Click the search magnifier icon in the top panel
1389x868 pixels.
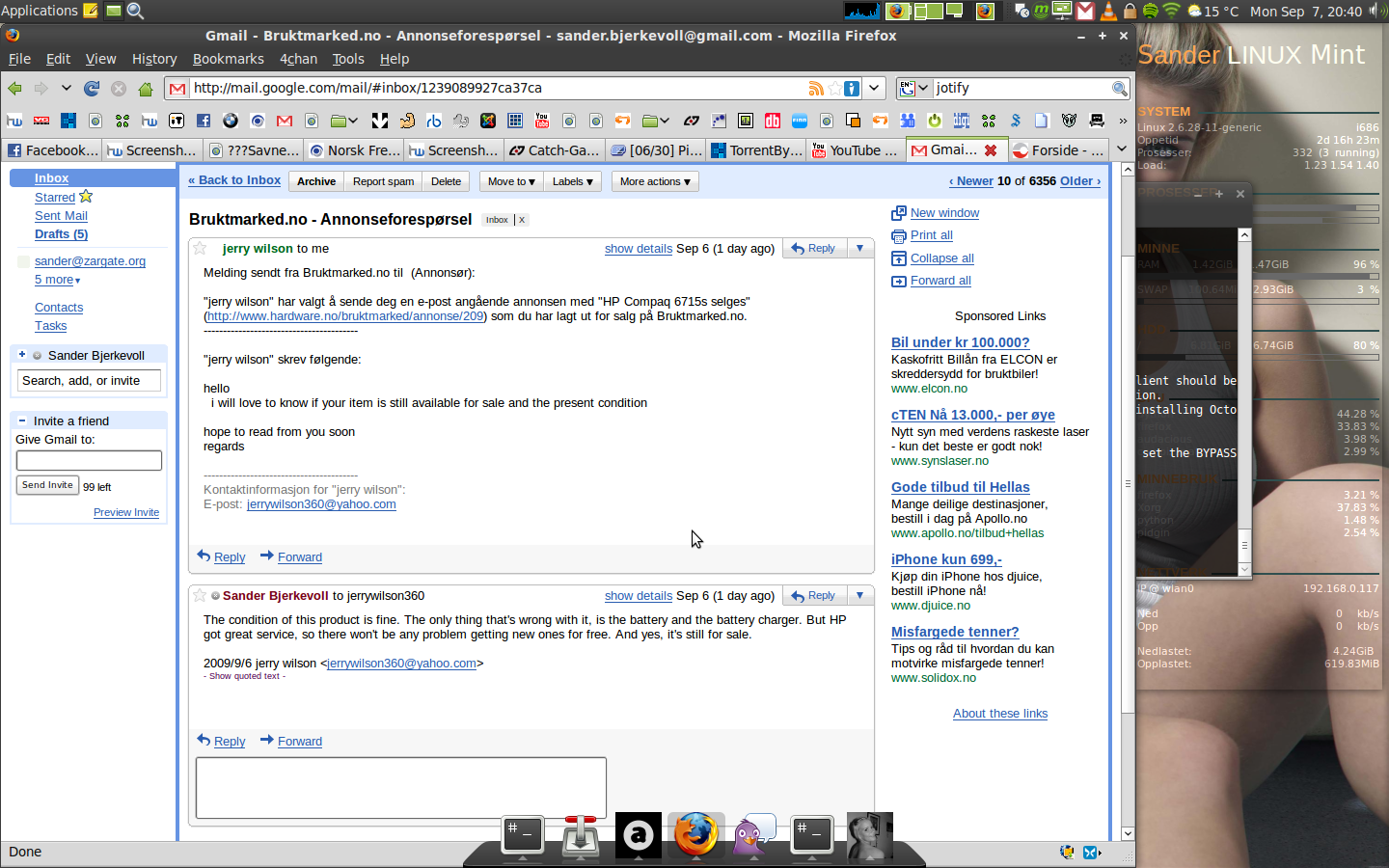[135, 11]
